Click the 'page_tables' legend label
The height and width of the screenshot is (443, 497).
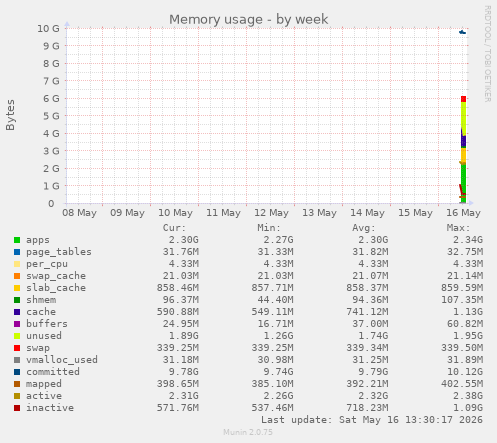pyautogui.click(x=59, y=252)
